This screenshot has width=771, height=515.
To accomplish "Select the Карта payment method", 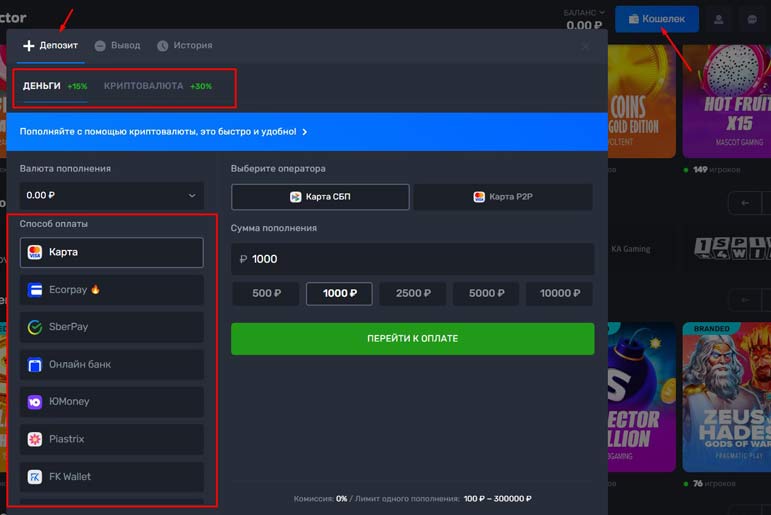I will click(x=111, y=252).
